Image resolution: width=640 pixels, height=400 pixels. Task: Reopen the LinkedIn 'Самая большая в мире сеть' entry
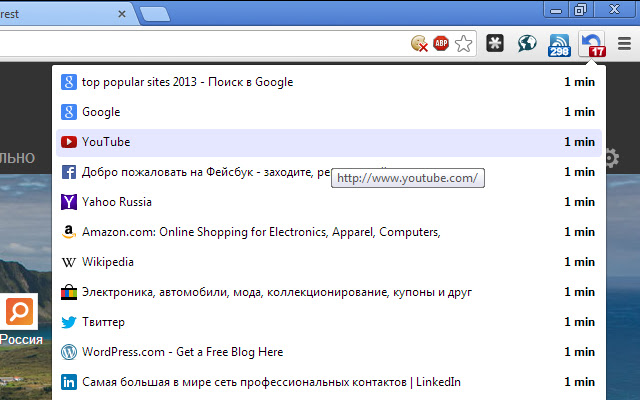pyautogui.click(x=329, y=382)
